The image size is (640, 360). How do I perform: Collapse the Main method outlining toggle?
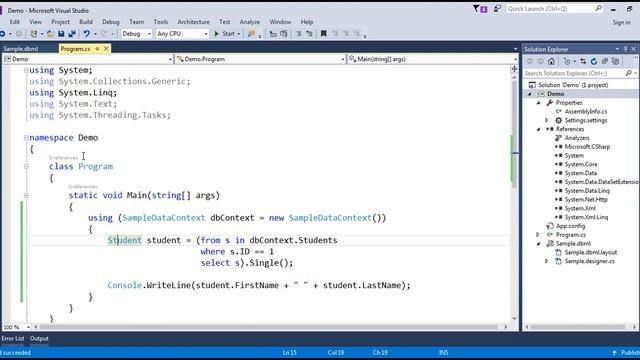point(26,196)
